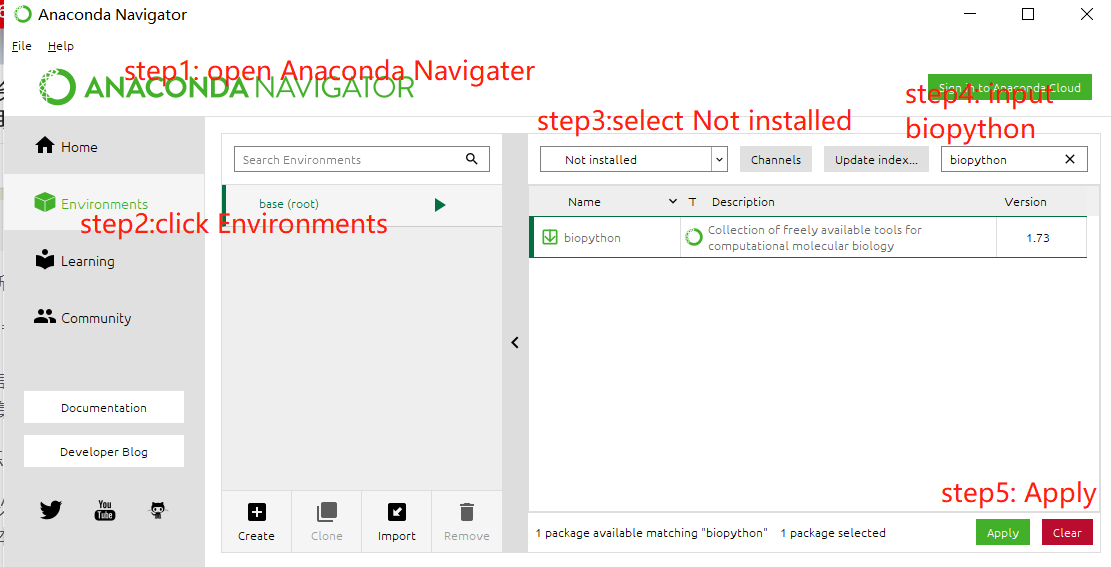Open the YouTube link icon
Viewport: 1111px width, 567px height.
point(105,510)
